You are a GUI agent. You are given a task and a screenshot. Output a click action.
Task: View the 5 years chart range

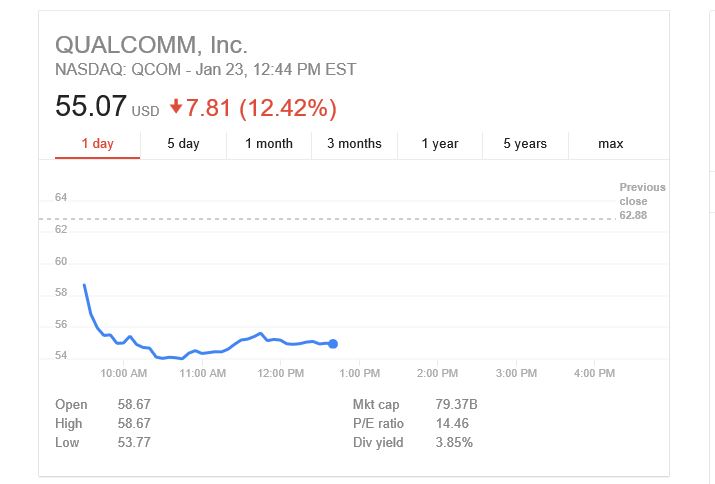[525, 144]
